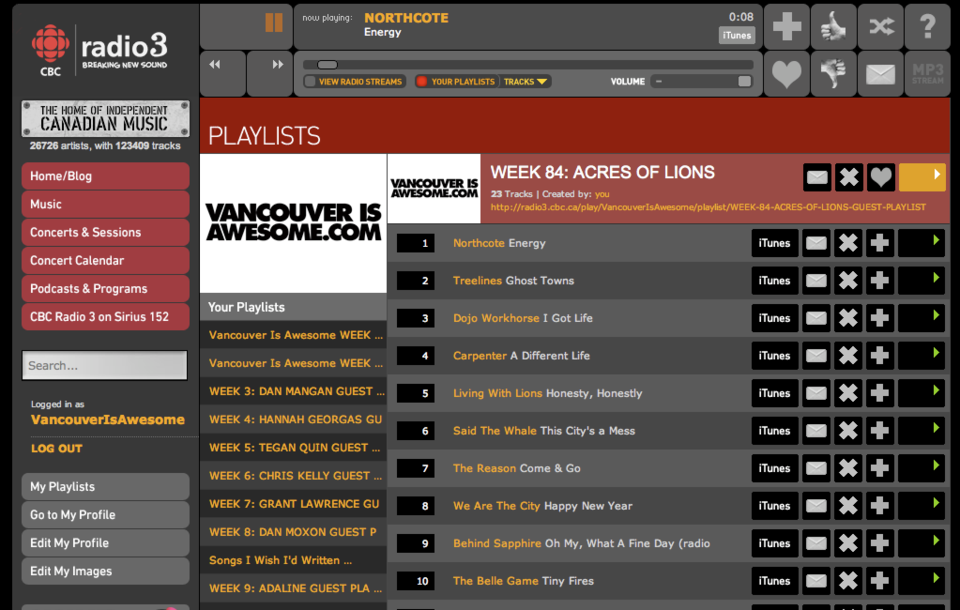Click the Dojo Workhorse artist link
Screen dimensions: 960x610
coord(496,318)
